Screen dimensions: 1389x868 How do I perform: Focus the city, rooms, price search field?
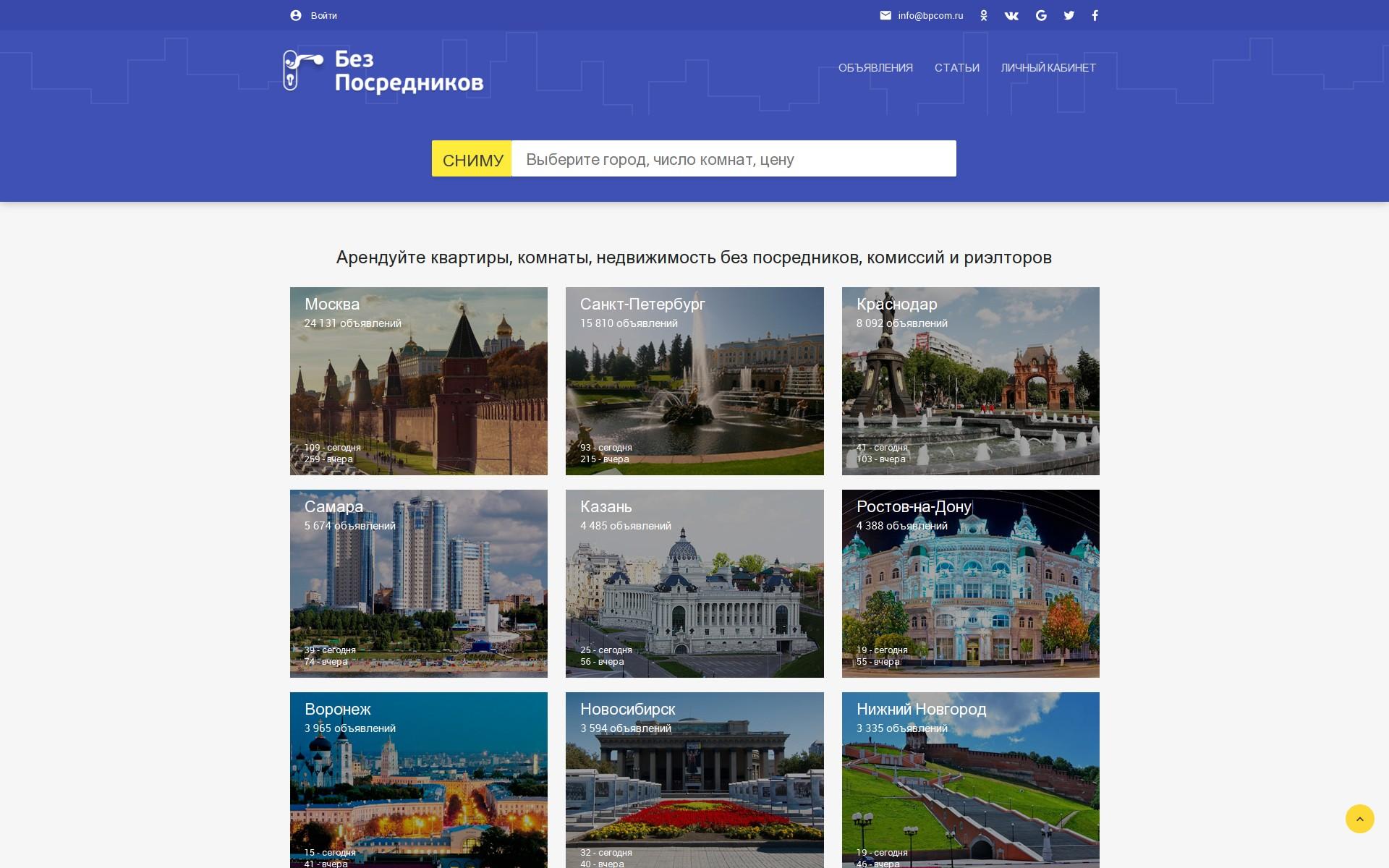(734, 158)
